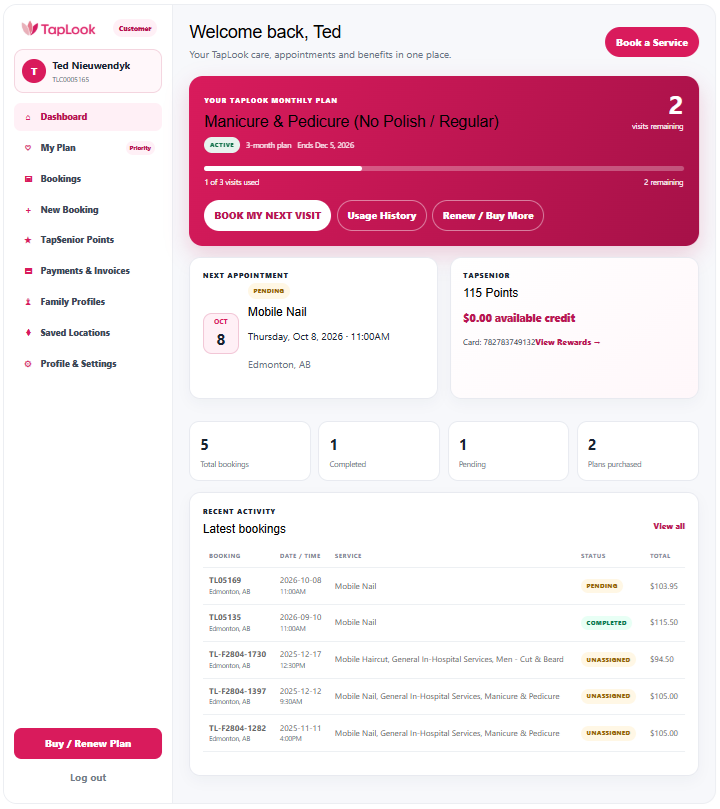
Task: Open booking TL-F2804-1730 row
Action: click(x=444, y=660)
